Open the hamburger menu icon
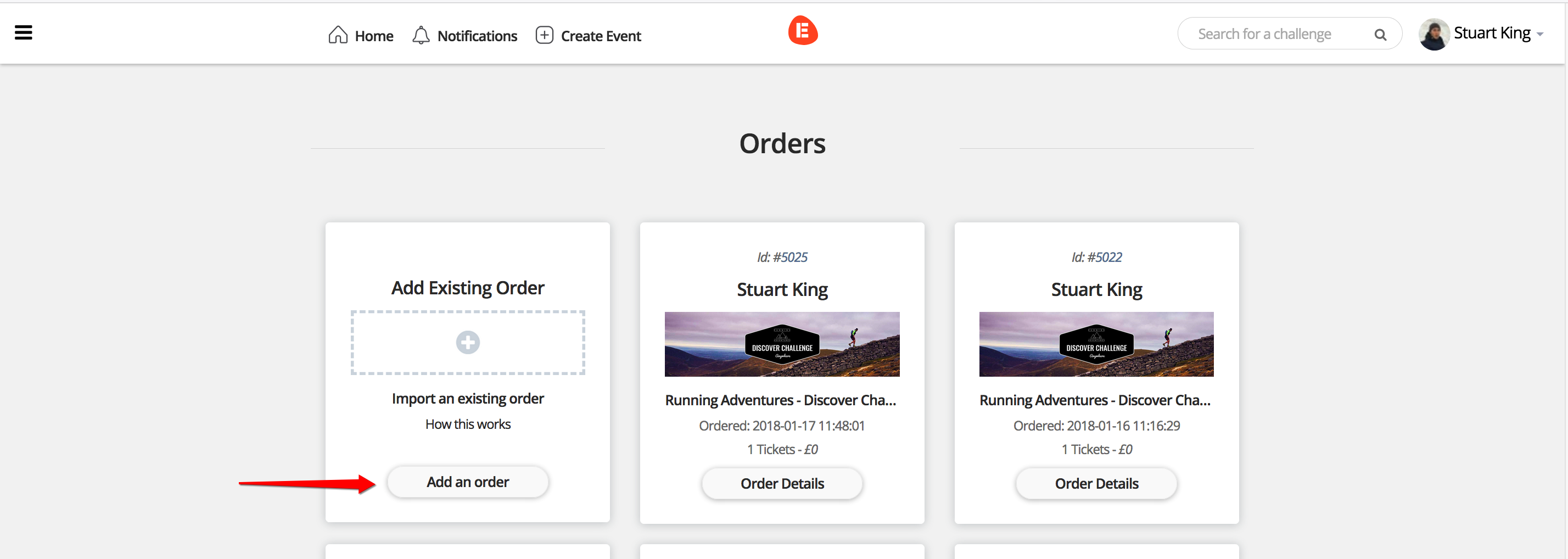The image size is (1568, 559). point(23,33)
